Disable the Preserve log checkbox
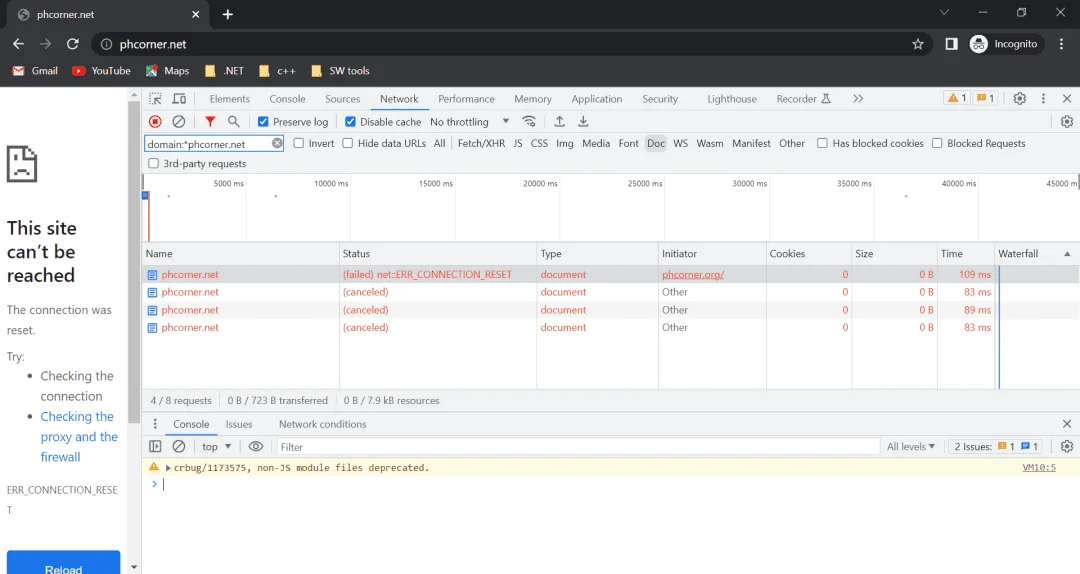 pos(263,121)
